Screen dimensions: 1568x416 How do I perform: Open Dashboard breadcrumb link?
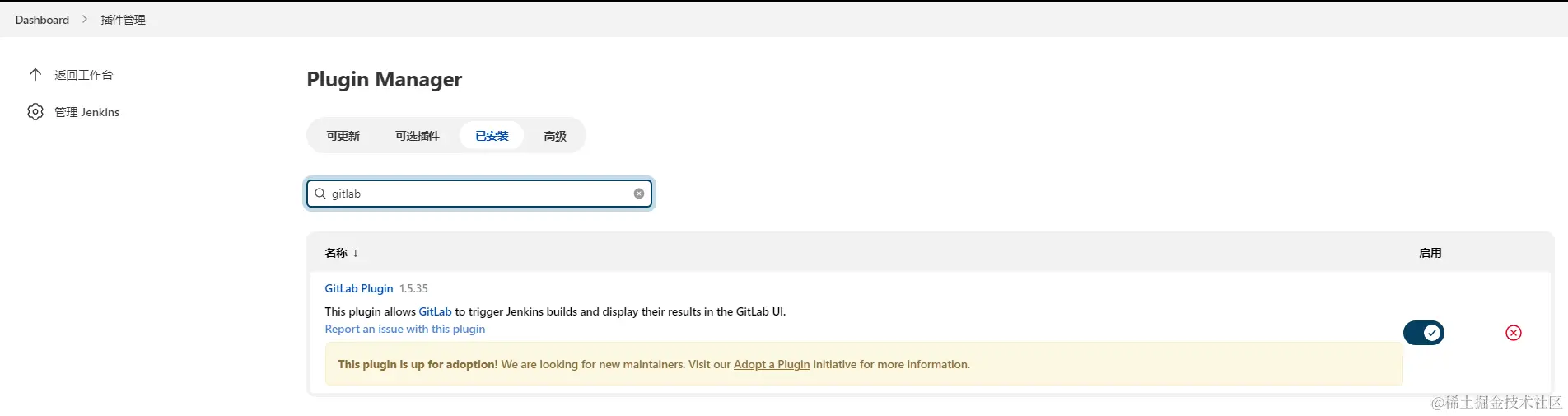click(x=42, y=20)
